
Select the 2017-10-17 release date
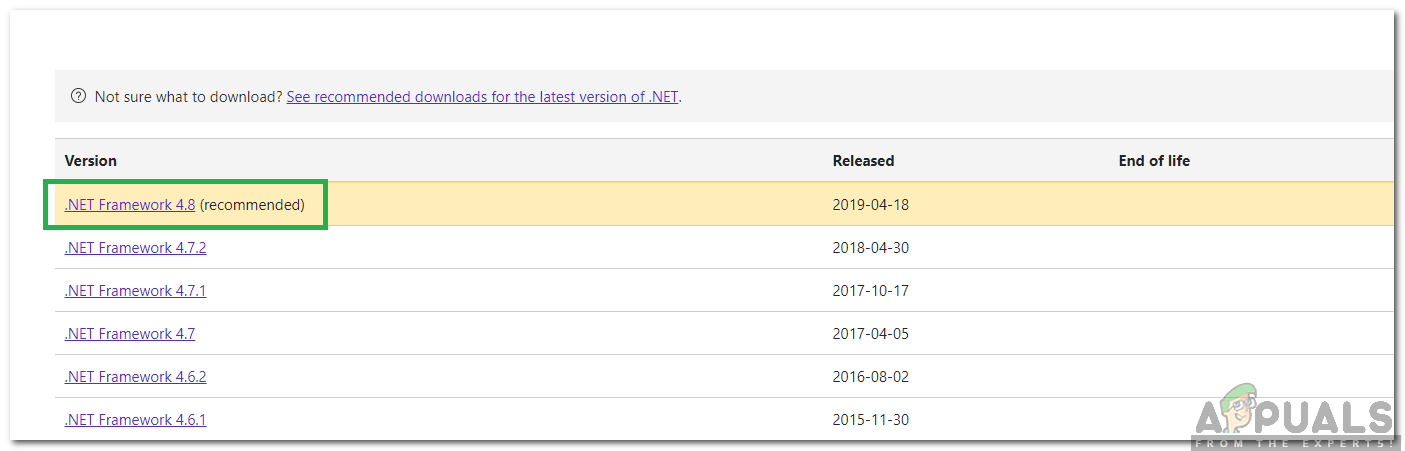[870, 291]
